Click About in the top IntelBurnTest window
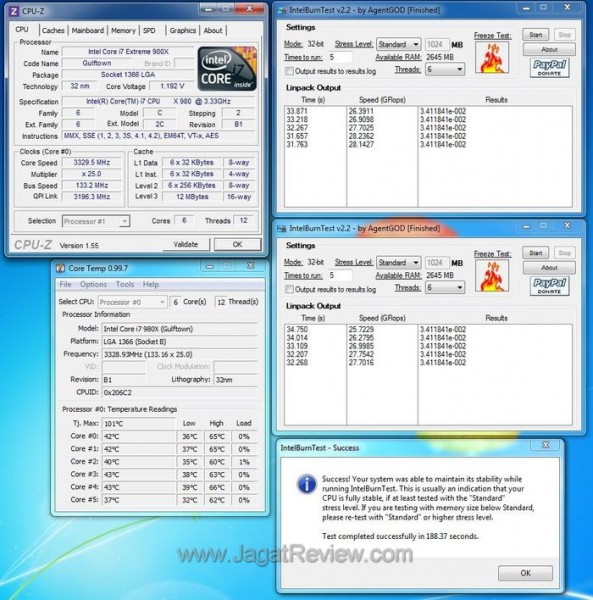The width and height of the screenshot is (593, 600). click(549, 49)
